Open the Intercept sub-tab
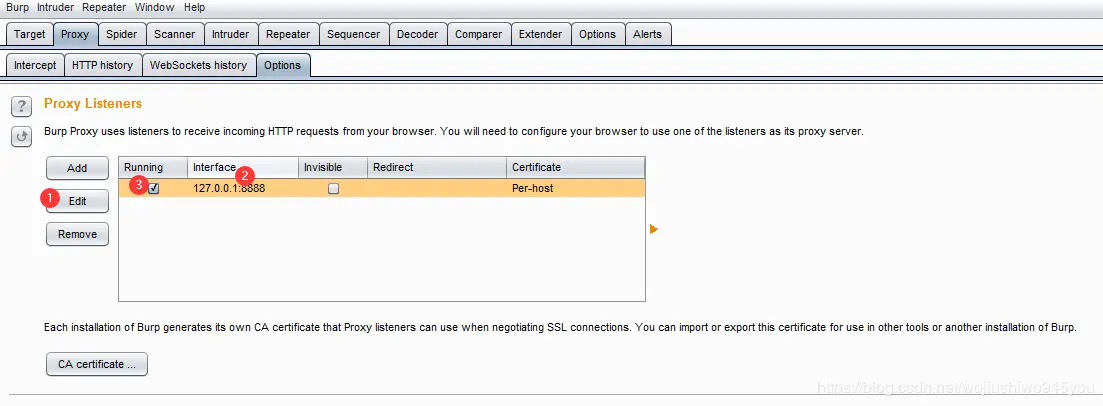This screenshot has width=1103, height=406. (35, 65)
